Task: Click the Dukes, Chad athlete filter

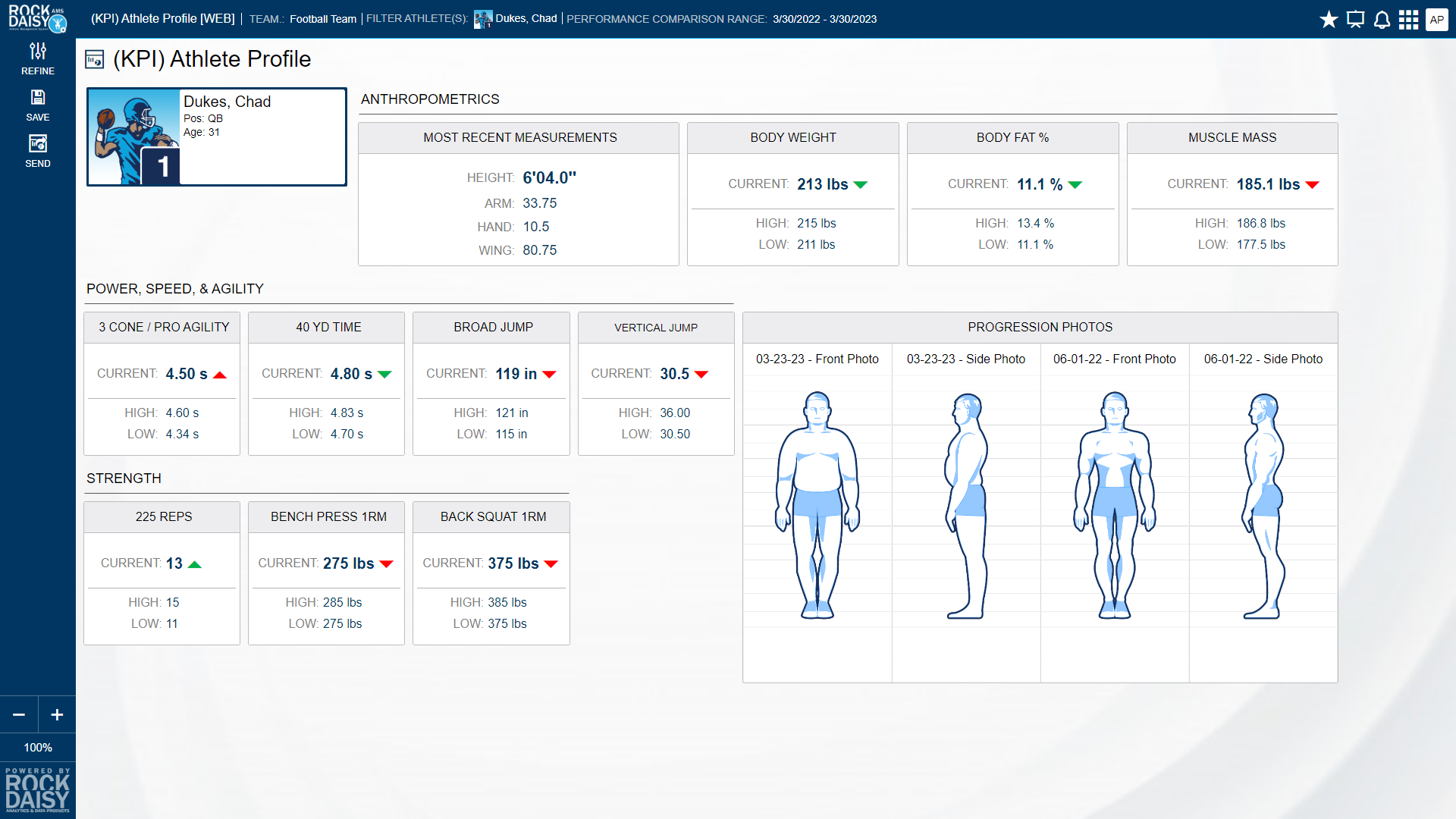Action: (525, 19)
